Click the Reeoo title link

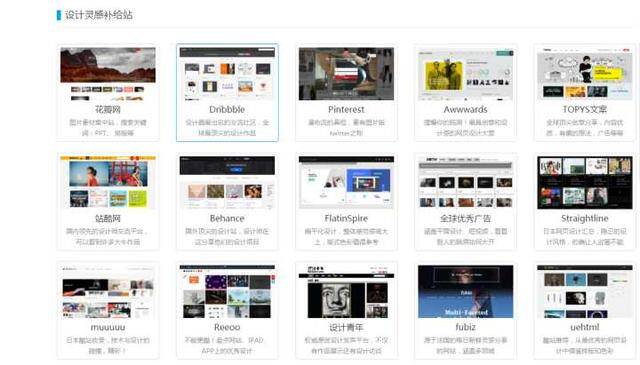[x=227, y=327]
